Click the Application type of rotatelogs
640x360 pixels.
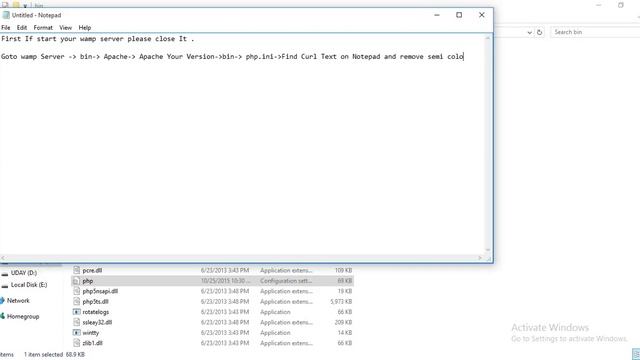pos(275,312)
